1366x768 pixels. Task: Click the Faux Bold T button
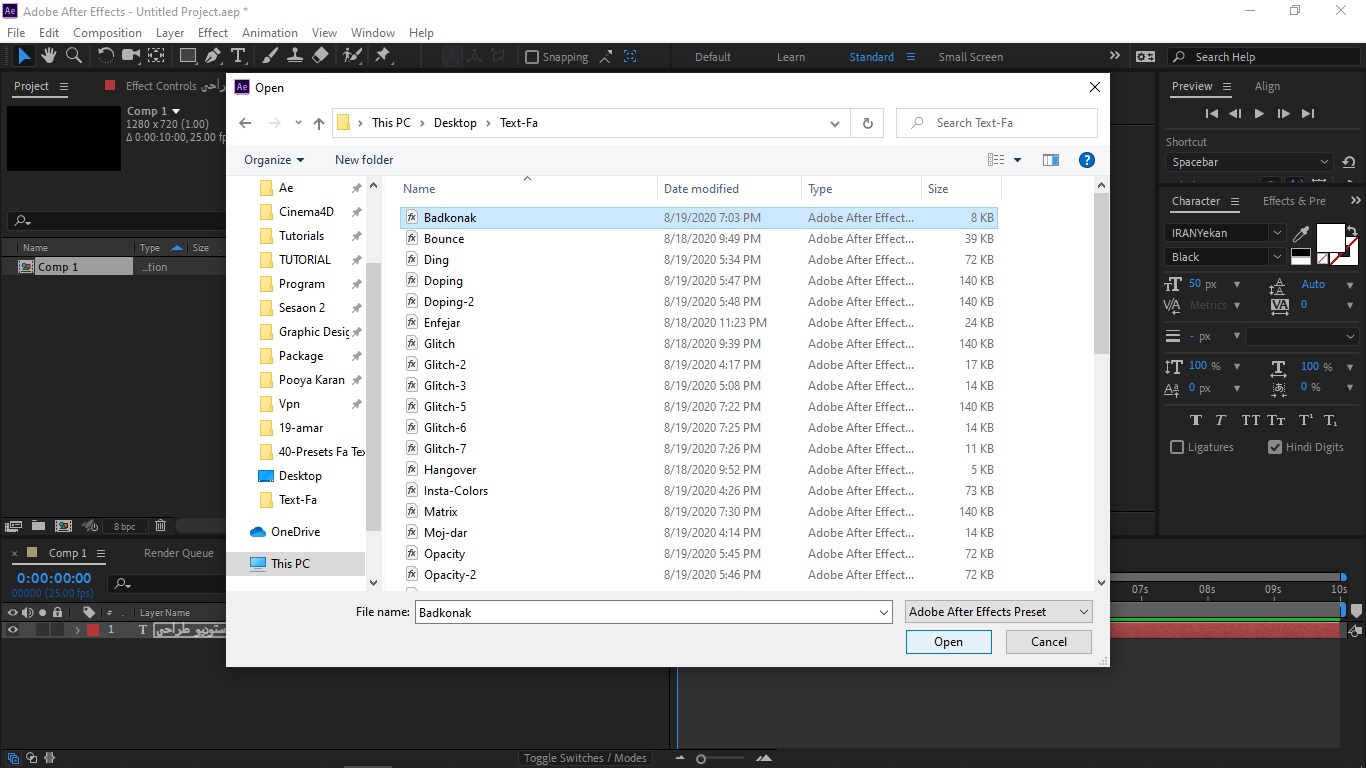(x=1196, y=420)
